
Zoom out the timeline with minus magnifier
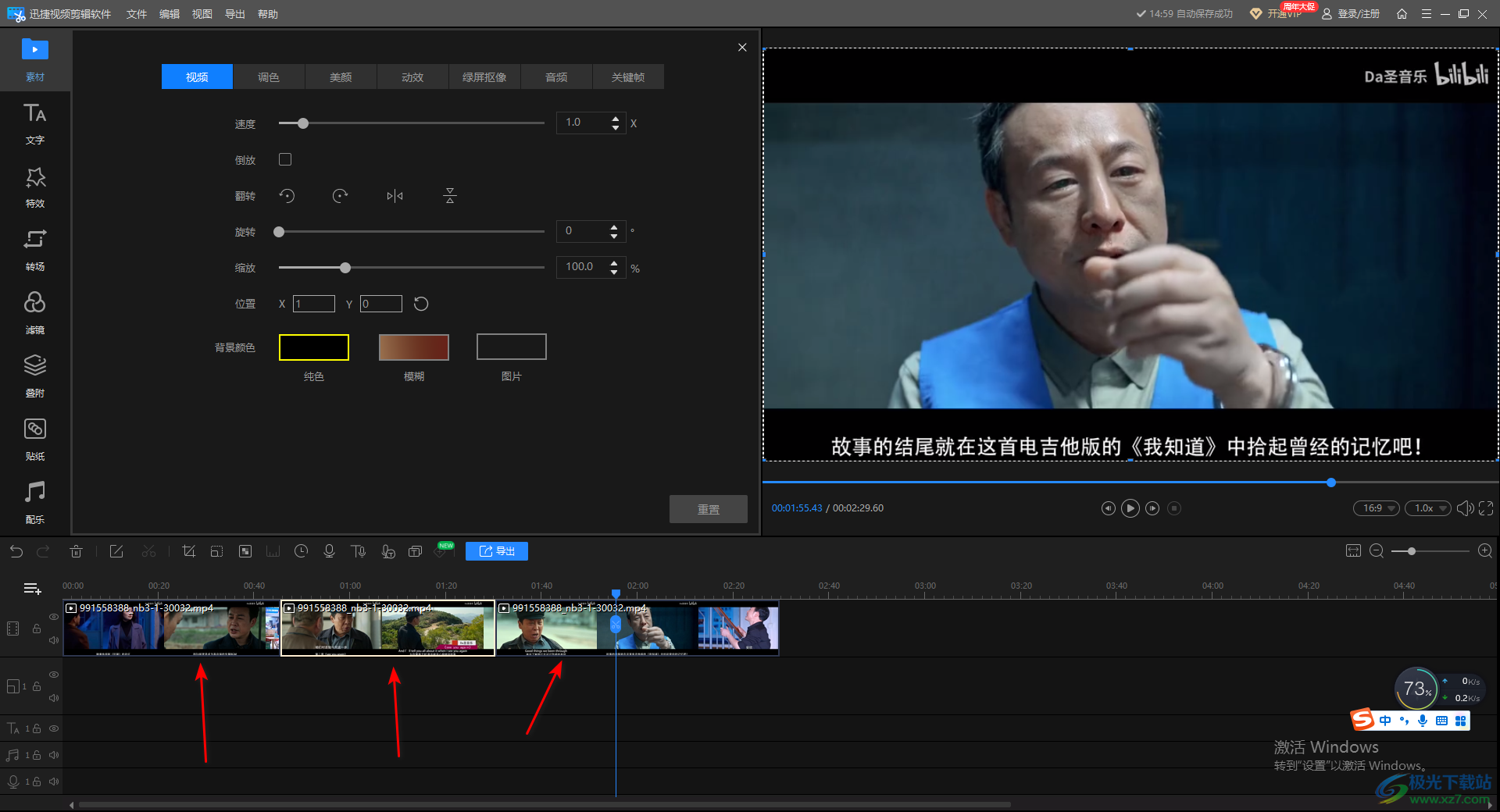(1377, 551)
